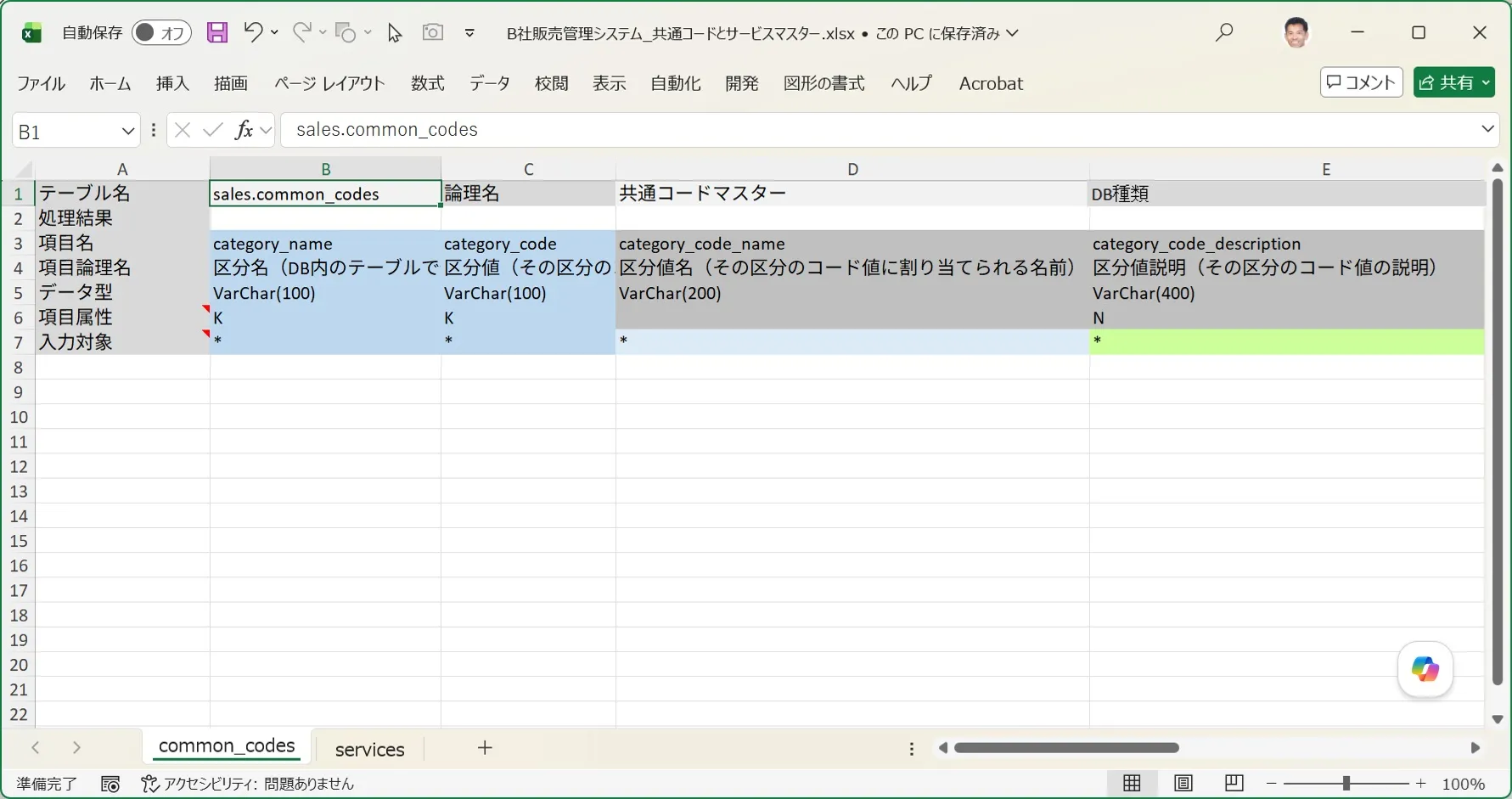Click zoom level 100% button

point(1464,784)
